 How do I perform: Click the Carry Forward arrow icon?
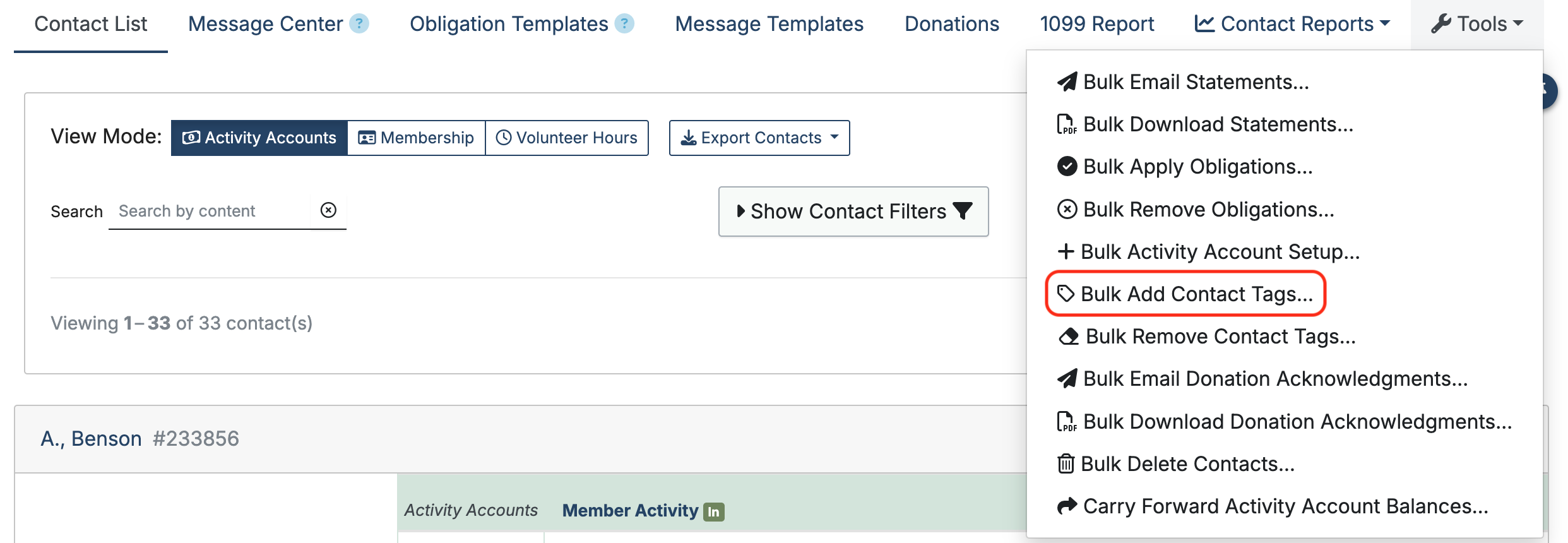[x=1067, y=506]
